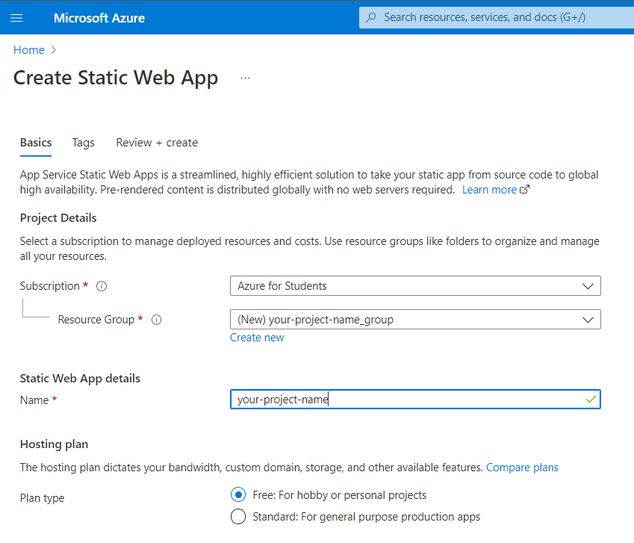Click the Create new link
Viewport: 634px width, 543px height.
[x=257, y=338]
